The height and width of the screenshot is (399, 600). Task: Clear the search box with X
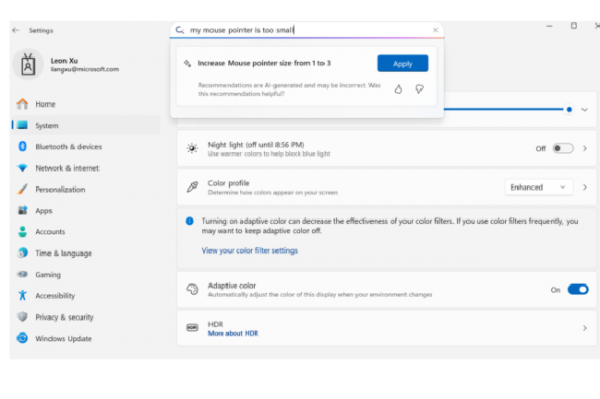[435, 30]
